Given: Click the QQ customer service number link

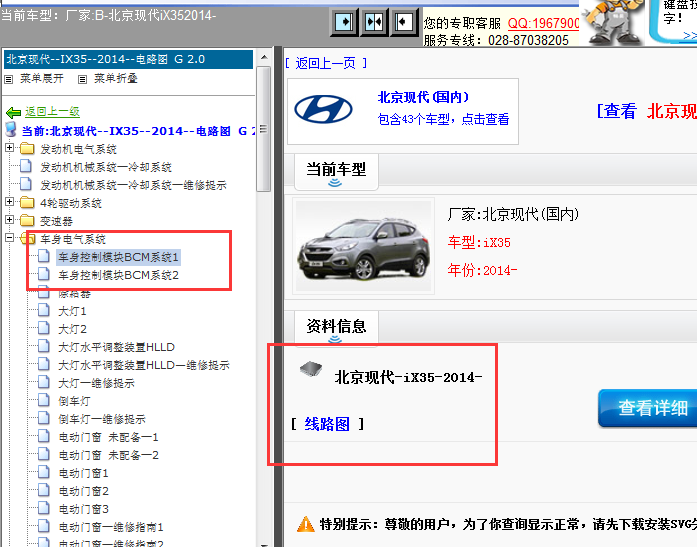Looking at the screenshot, I should click(x=543, y=23).
